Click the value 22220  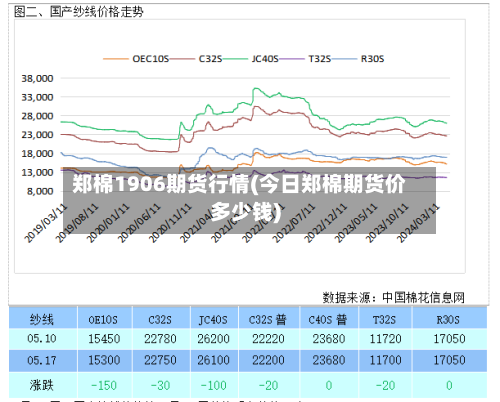[x=268, y=339]
